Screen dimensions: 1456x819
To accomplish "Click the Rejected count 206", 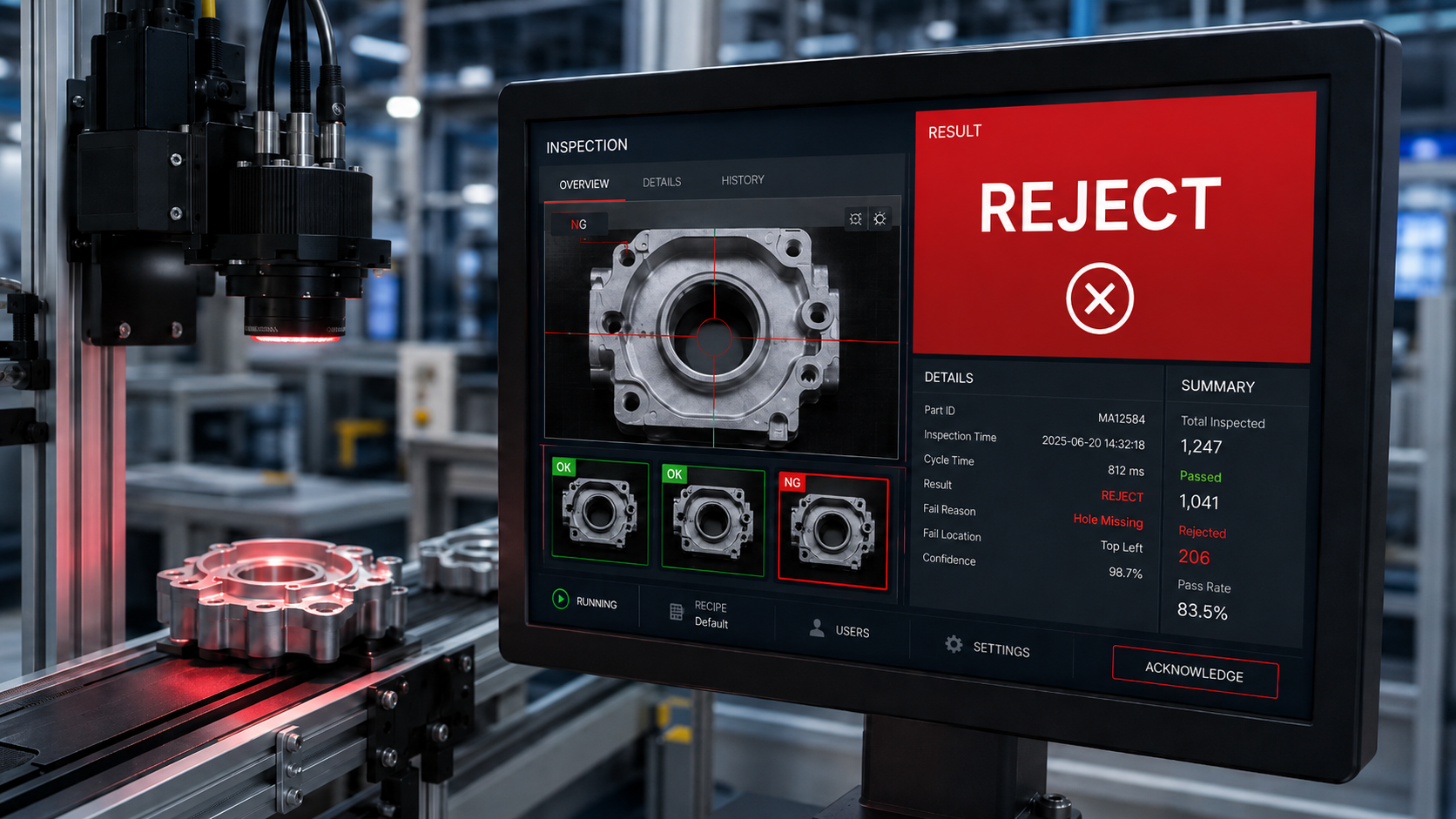I will (x=1194, y=557).
